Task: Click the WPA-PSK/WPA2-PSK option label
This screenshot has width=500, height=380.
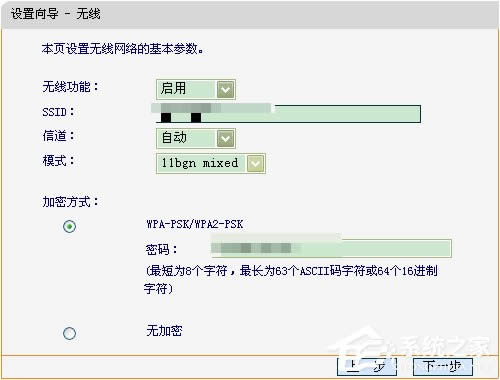Action: (195, 224)
